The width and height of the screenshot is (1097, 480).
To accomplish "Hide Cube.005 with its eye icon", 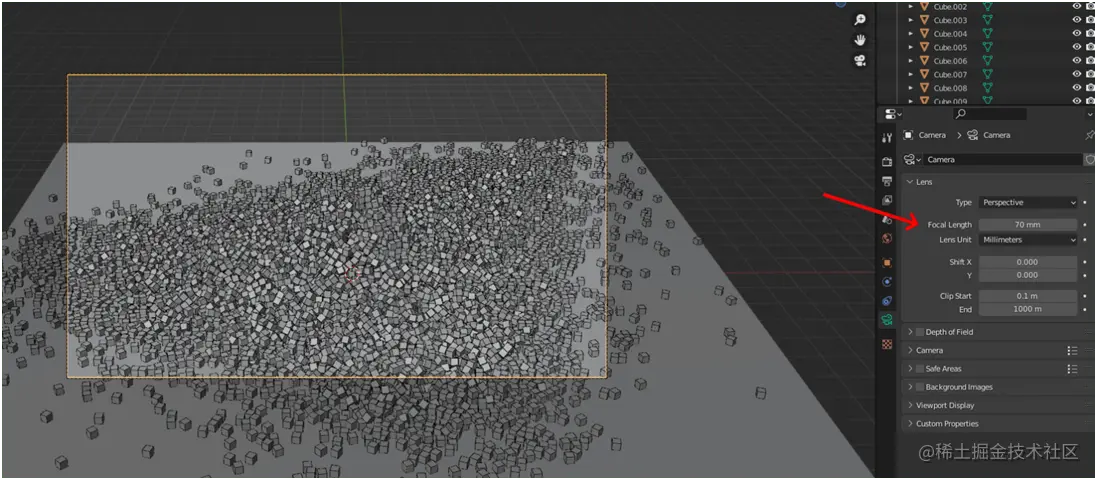I will 1077,48.
